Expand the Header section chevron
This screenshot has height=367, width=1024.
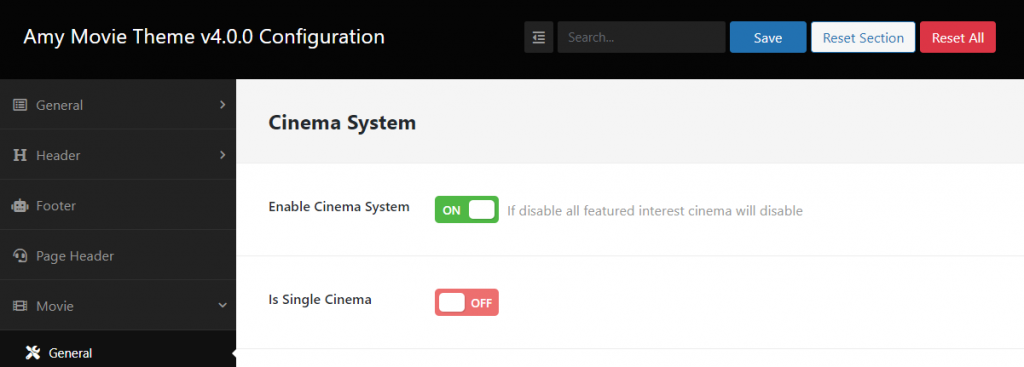(223, 155)
